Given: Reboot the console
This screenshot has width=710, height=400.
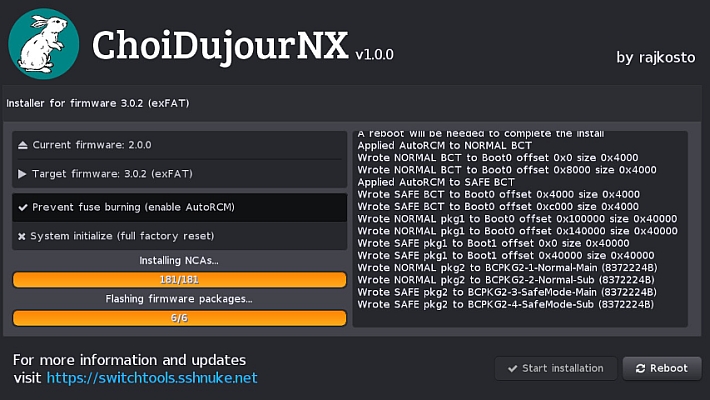Looking at the screenshot, I should click(x=662, y=368).
